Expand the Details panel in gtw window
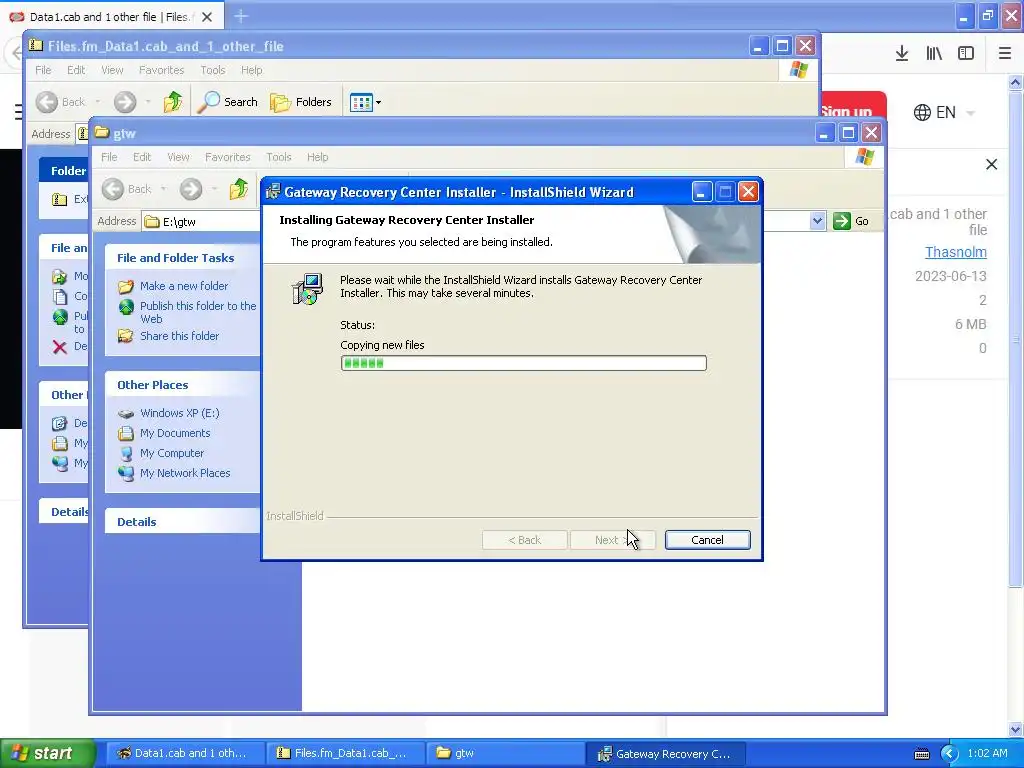This screenshot has width=1024, height=768. point(182,522)
